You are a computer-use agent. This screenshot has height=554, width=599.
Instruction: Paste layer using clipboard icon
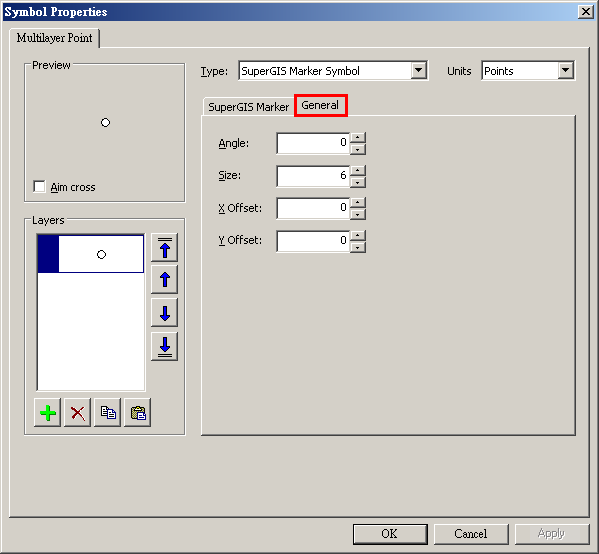138,413
